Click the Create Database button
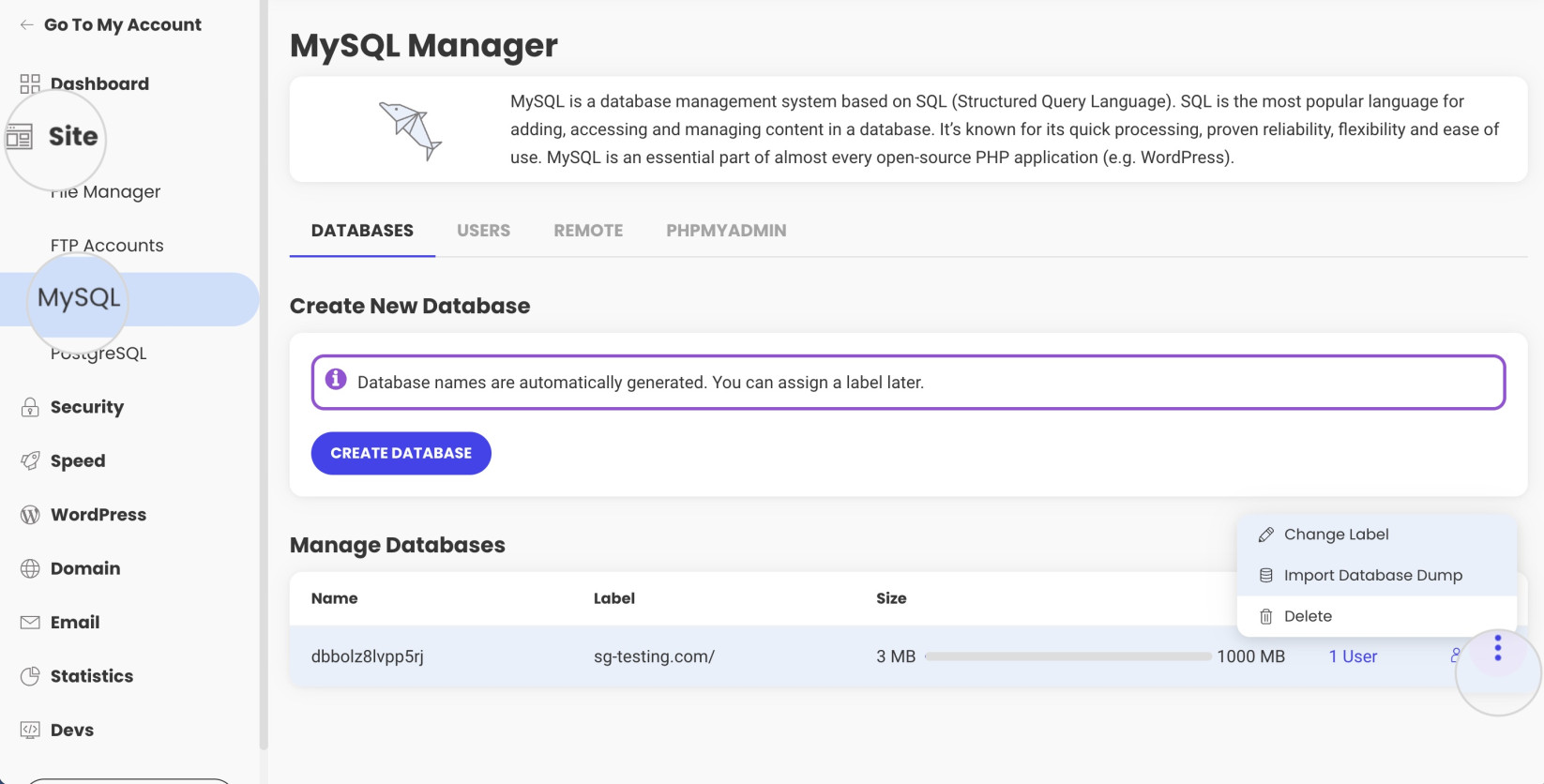Viewport: 1544px width, 784px height. (x=401, y=453)
